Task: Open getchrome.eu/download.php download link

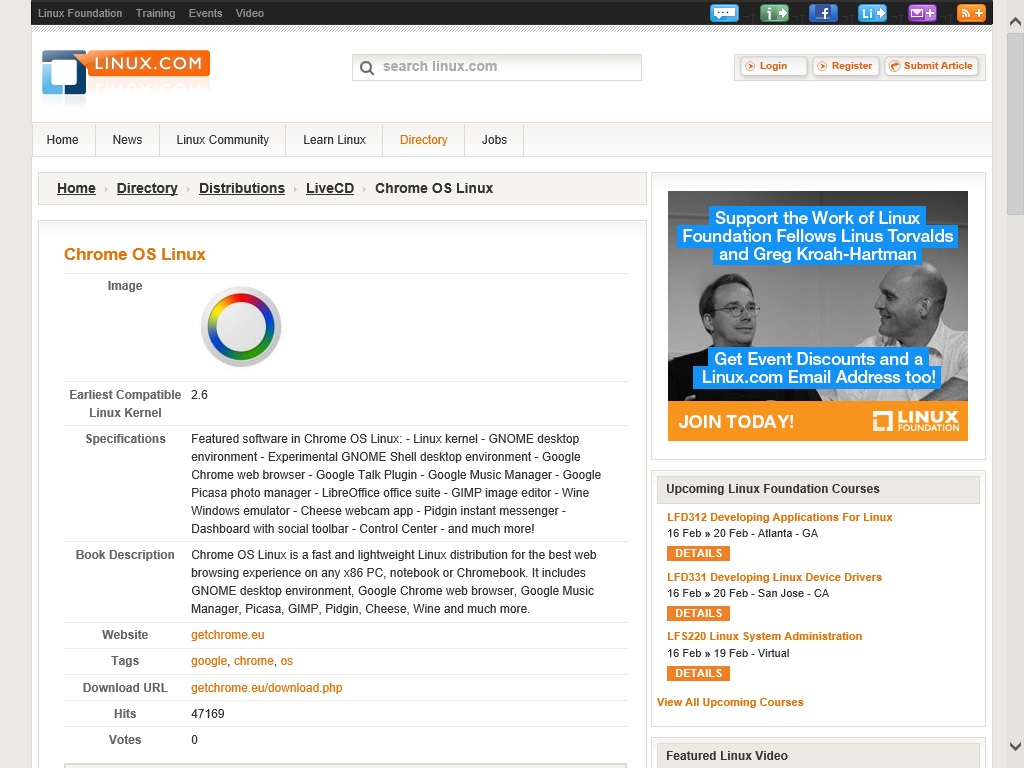Action: [x=266, y=688]
